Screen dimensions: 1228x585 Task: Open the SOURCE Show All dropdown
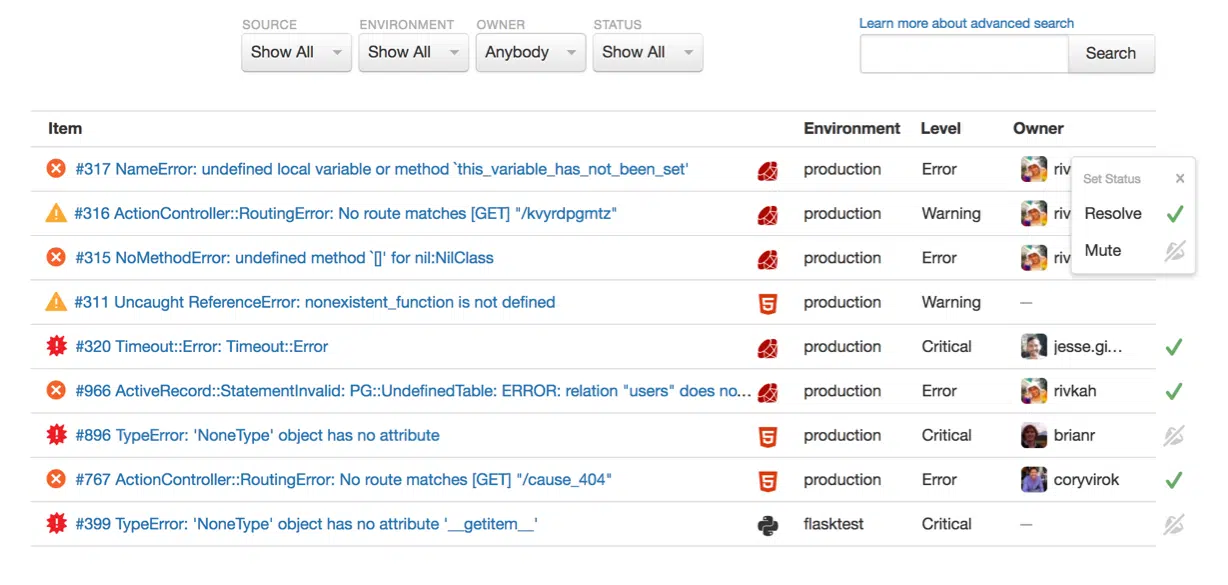point(295,52)
